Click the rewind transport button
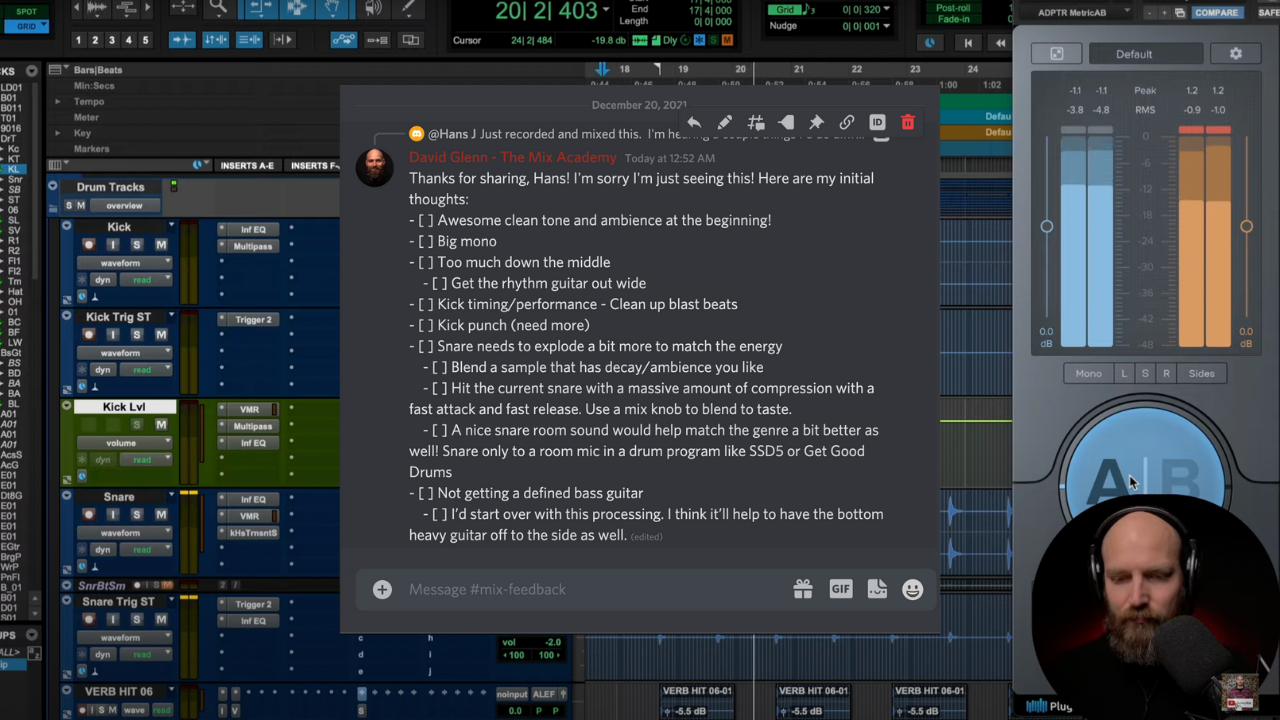The image size is (1280, 720). pyautogui.click(x=1000, y=43)
